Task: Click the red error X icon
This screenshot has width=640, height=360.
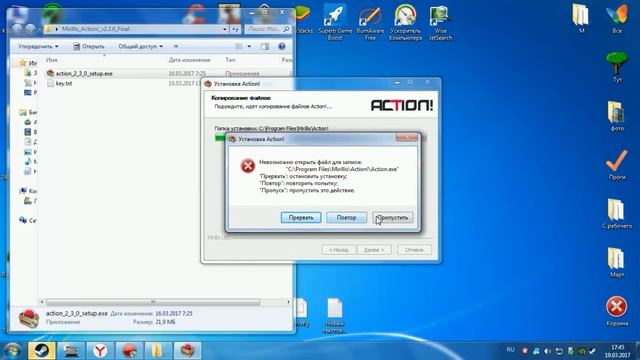Action: point(247,166)
